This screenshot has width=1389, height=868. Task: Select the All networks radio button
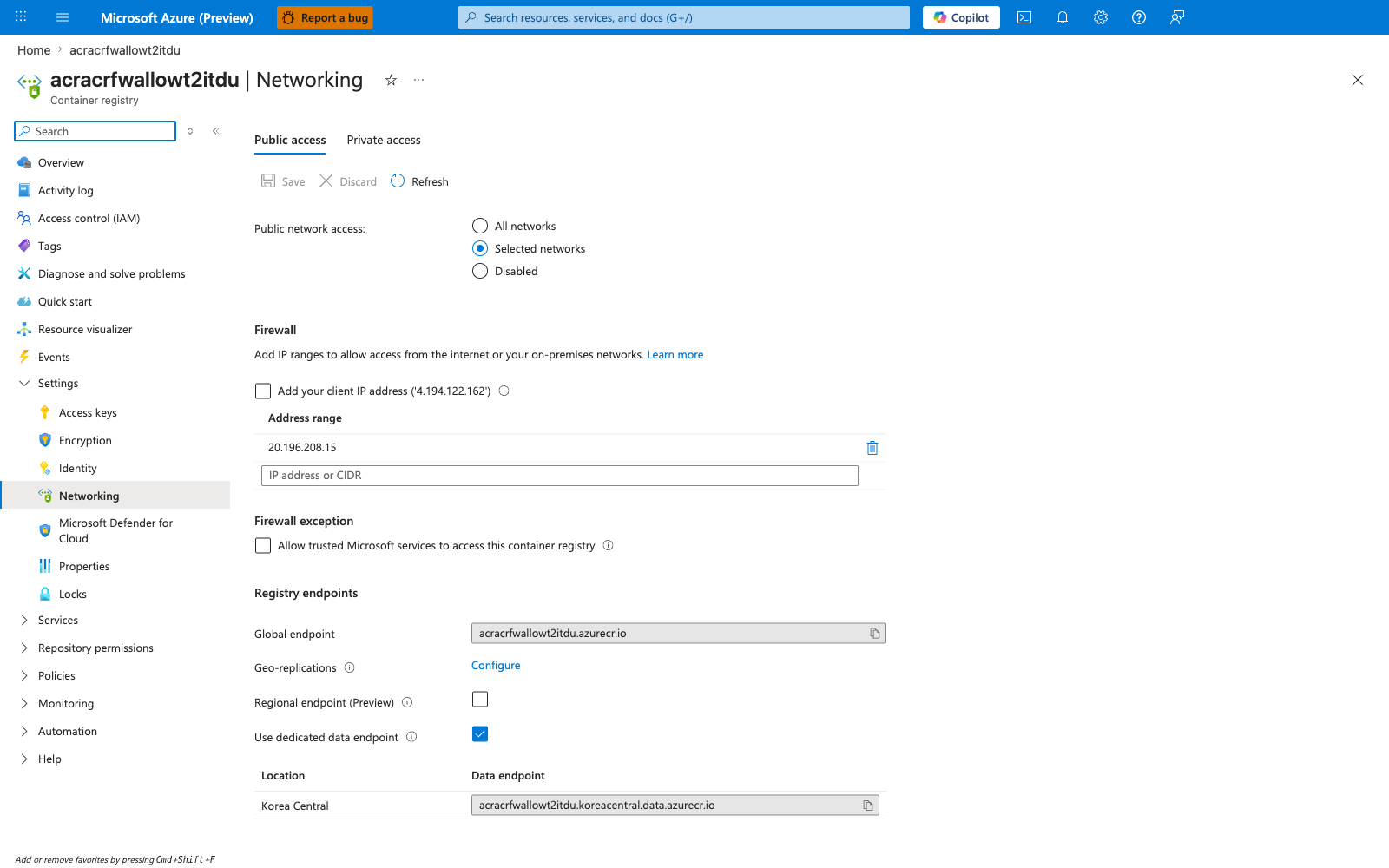480,226
